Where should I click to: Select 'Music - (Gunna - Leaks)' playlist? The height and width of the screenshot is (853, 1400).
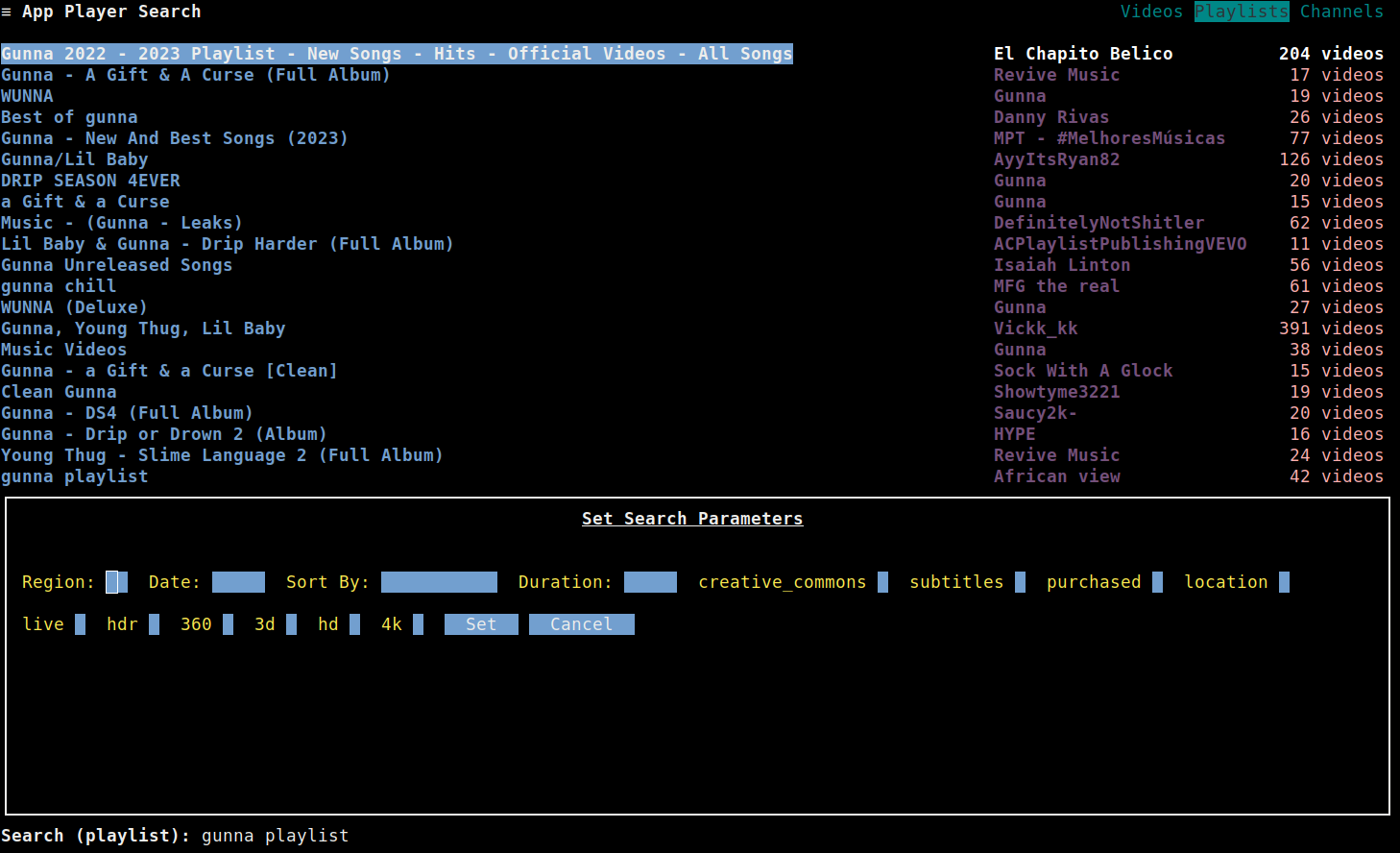(x=122, y=223)
